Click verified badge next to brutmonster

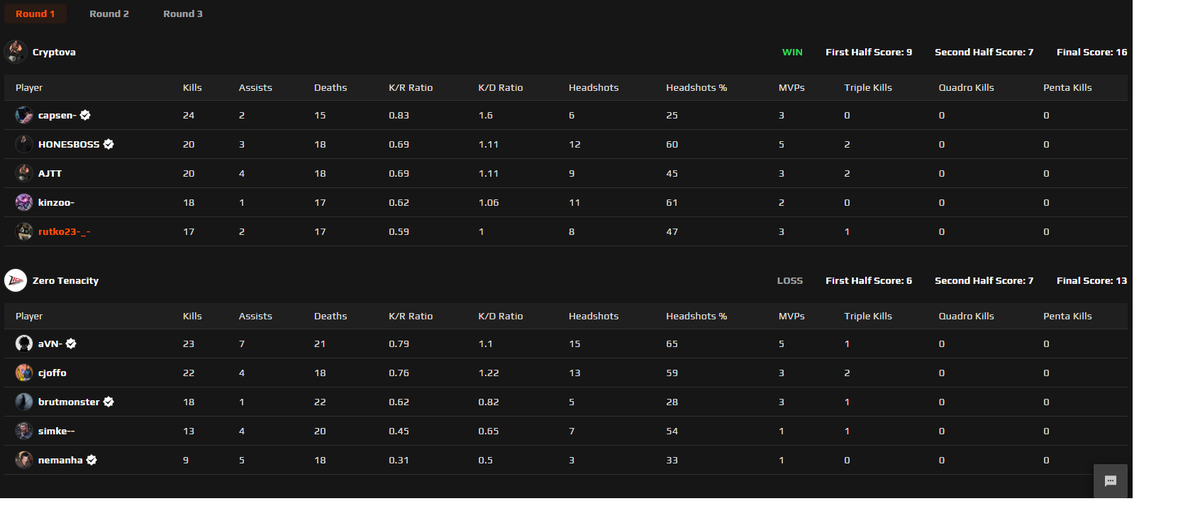click(x=108, y=402)
